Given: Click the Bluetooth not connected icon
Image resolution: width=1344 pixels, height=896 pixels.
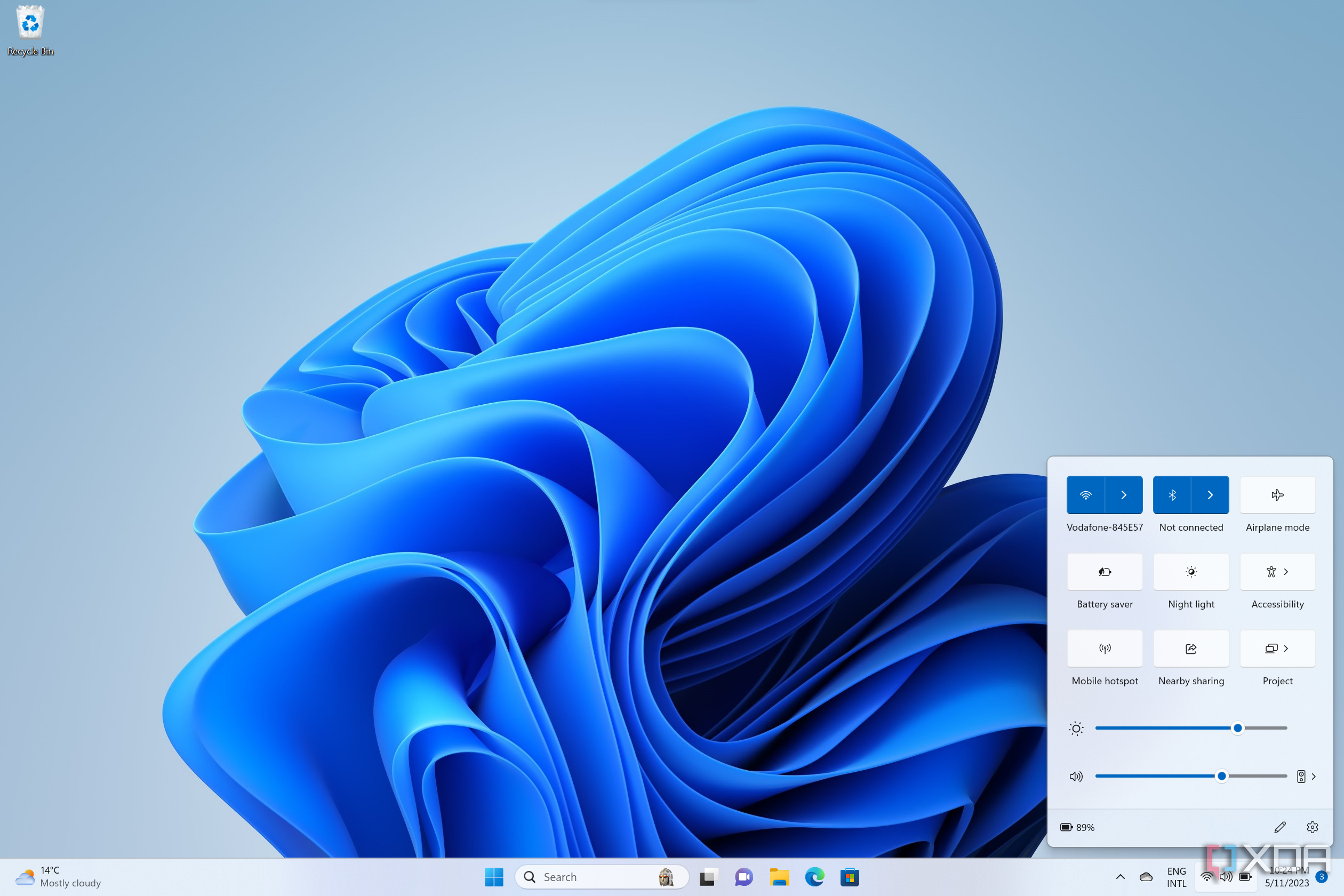Looking at the screenshot, I should [1173, 494].
